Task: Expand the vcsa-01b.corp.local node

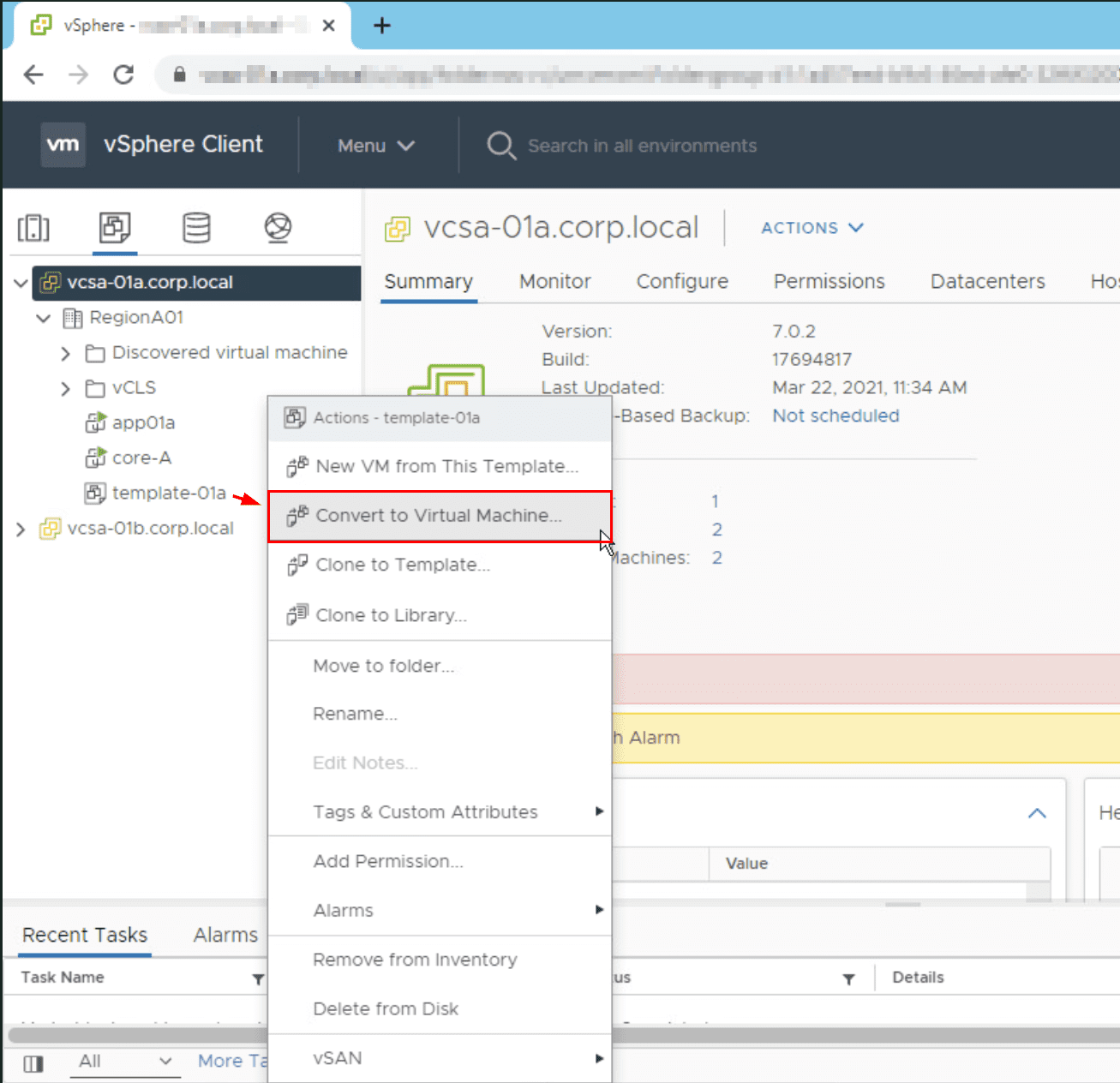Action: (21, 529)
